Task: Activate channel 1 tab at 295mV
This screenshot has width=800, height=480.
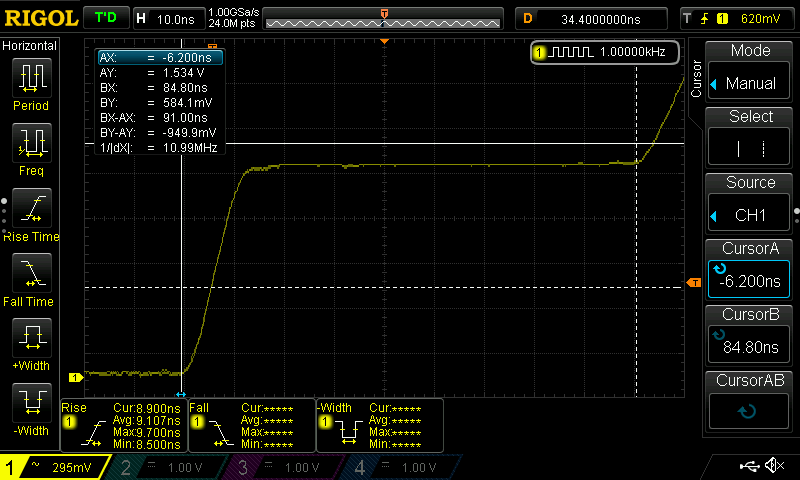Action: 54,467
